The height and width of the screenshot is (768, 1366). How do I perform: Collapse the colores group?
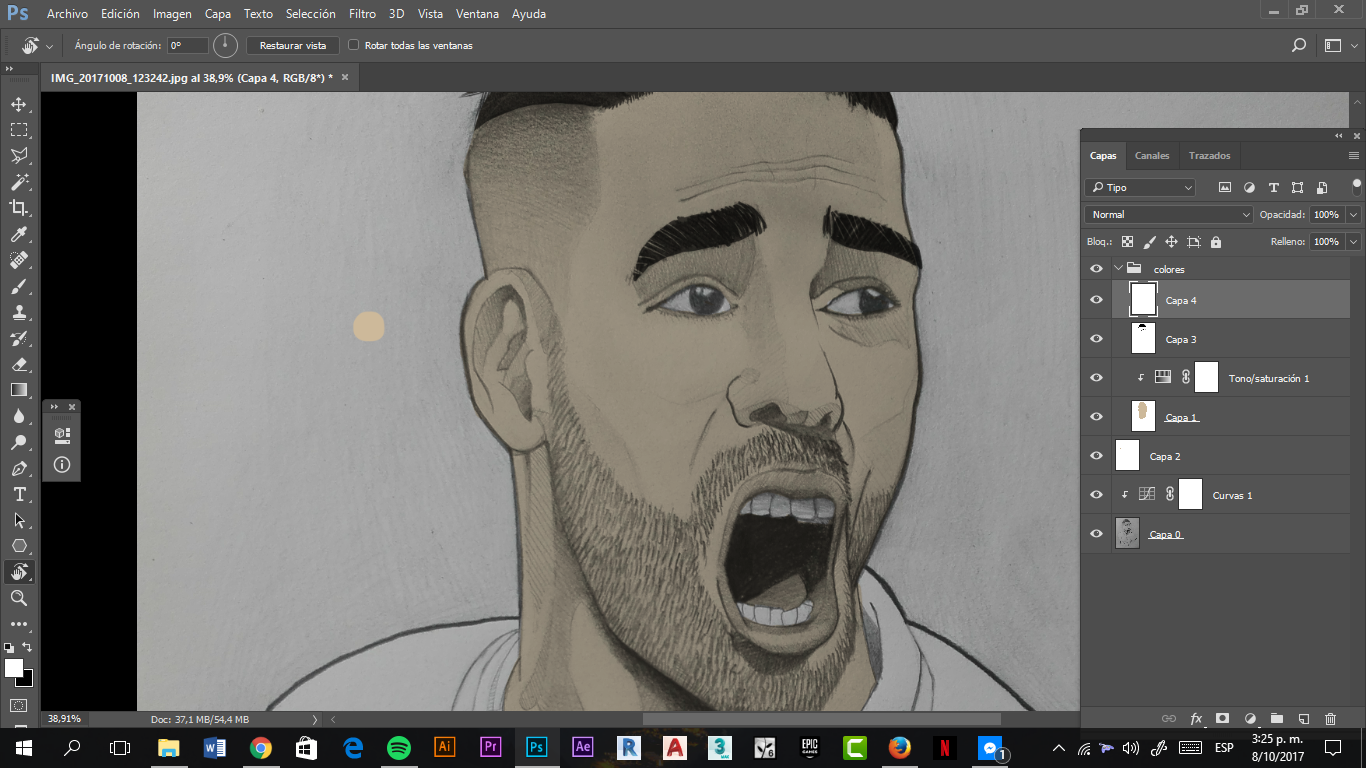(x=1118, y=269)
